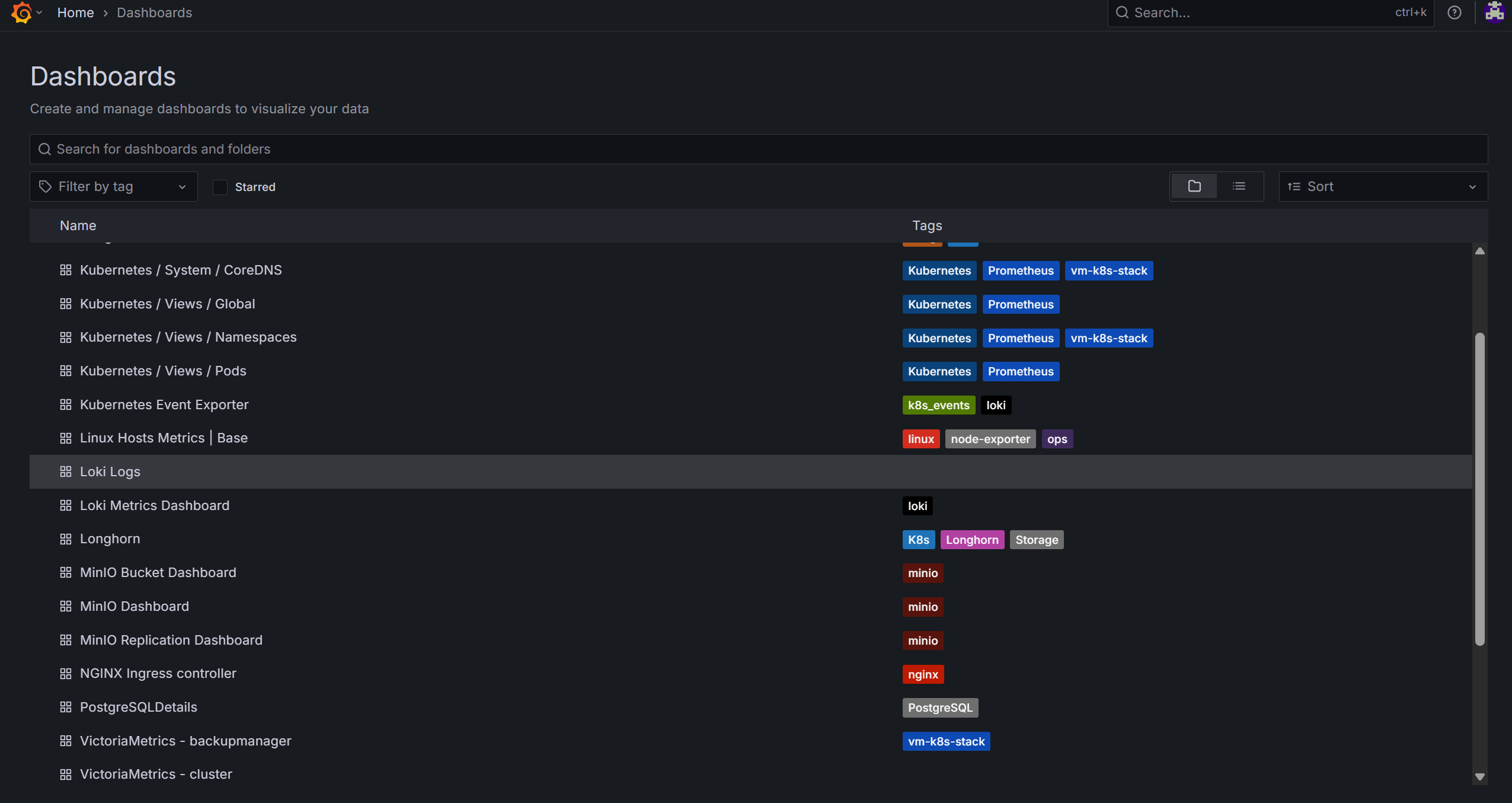Click dashboard icon beside PostgreSQLDetails
The image size is (1512, 803).
(66, 707)
